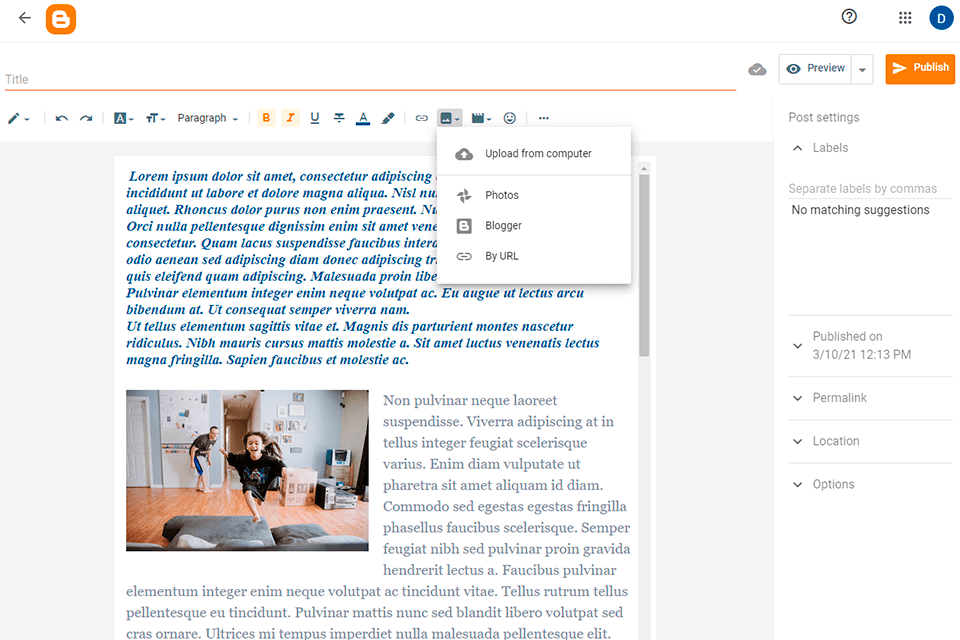Insert special characters emoji icon
Image resolution: width=960 pixels, height=640 pixels.
(509, 118)
